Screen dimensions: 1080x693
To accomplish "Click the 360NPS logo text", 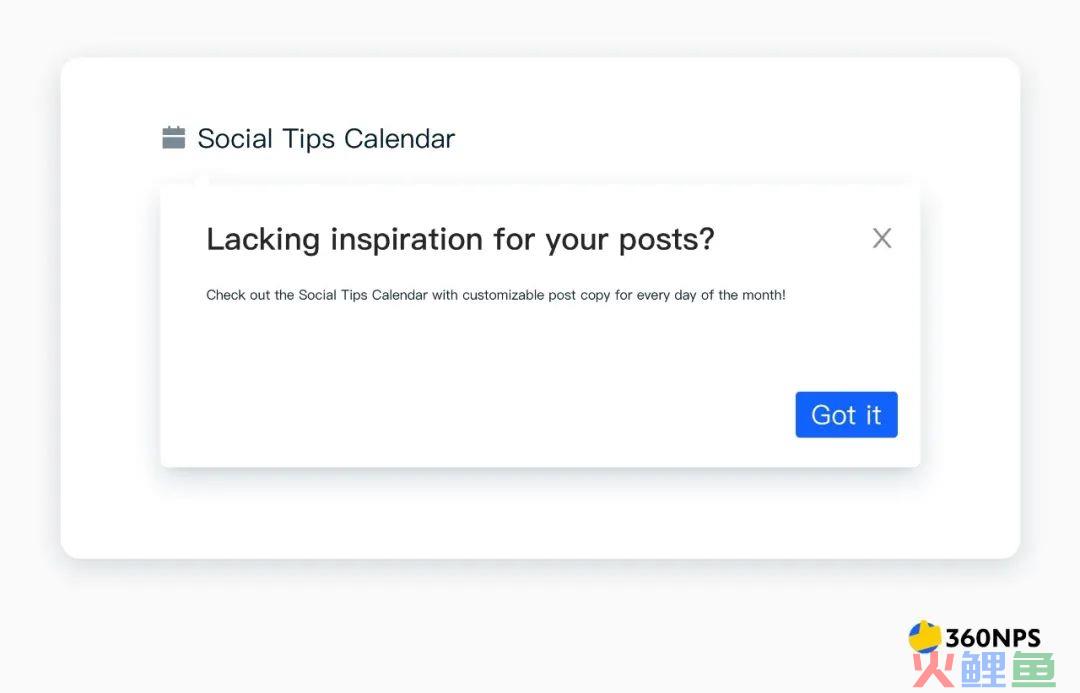I will (x=993, y=638).
